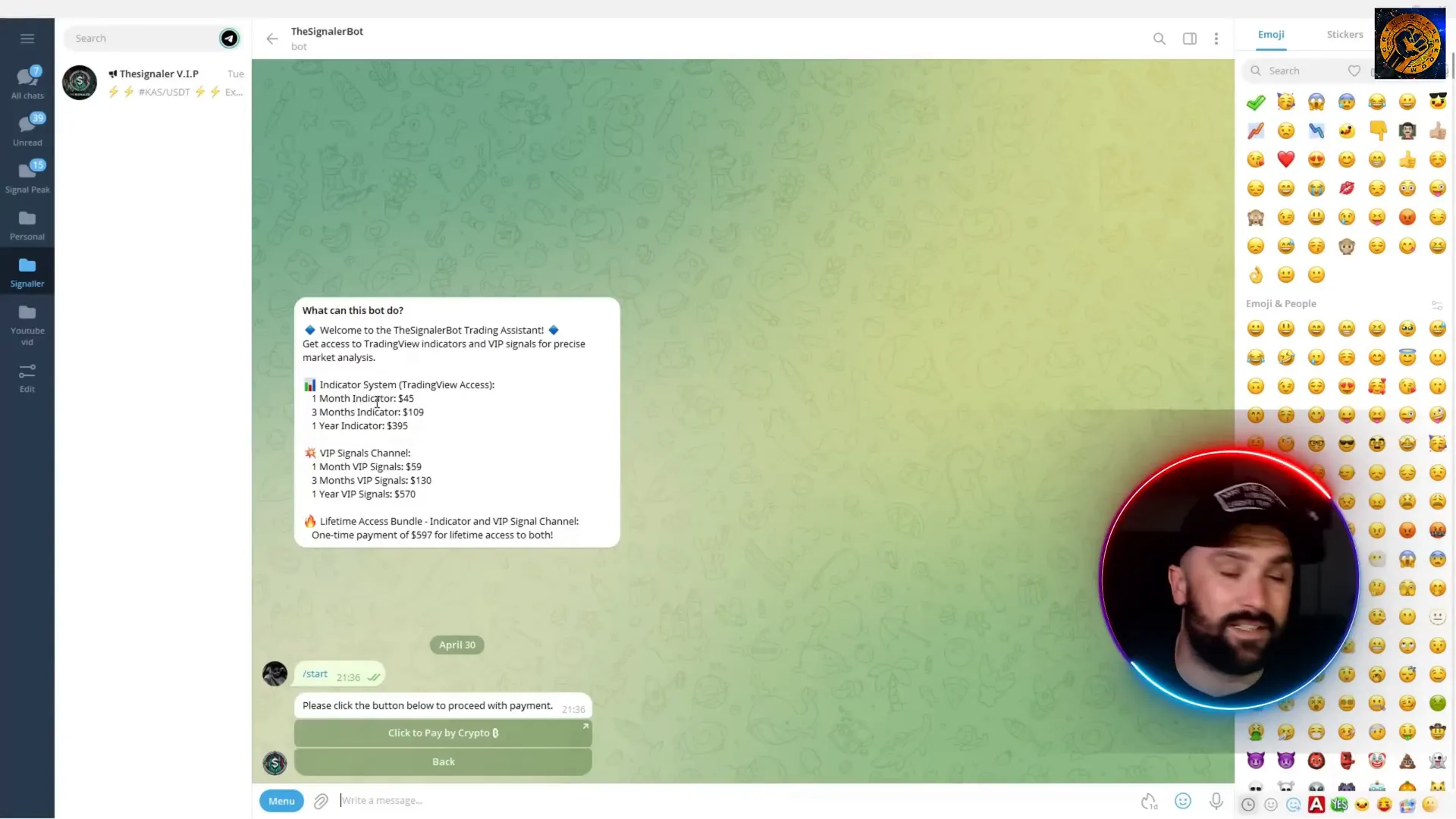Image resolution: width=1456 pixels, height=819 pixels.
Task: Pick the thumbs down emoji
Action: [x=1377, y=130]
